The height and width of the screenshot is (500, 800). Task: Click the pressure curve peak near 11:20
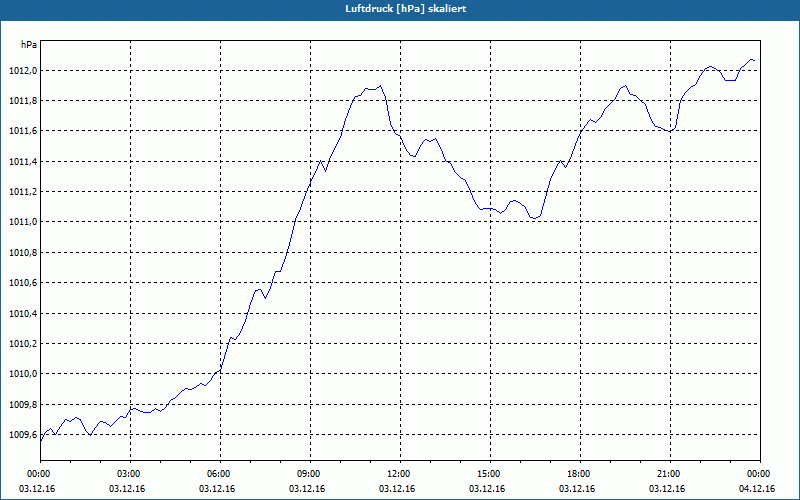click(x=381, y=86)
